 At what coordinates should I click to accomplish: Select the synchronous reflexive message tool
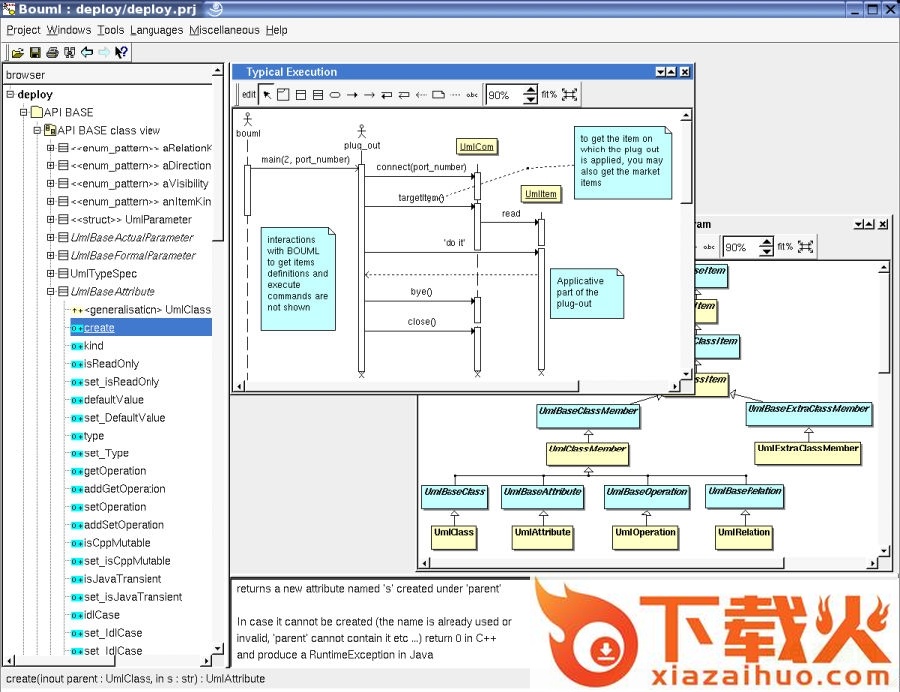coord(387,95)
